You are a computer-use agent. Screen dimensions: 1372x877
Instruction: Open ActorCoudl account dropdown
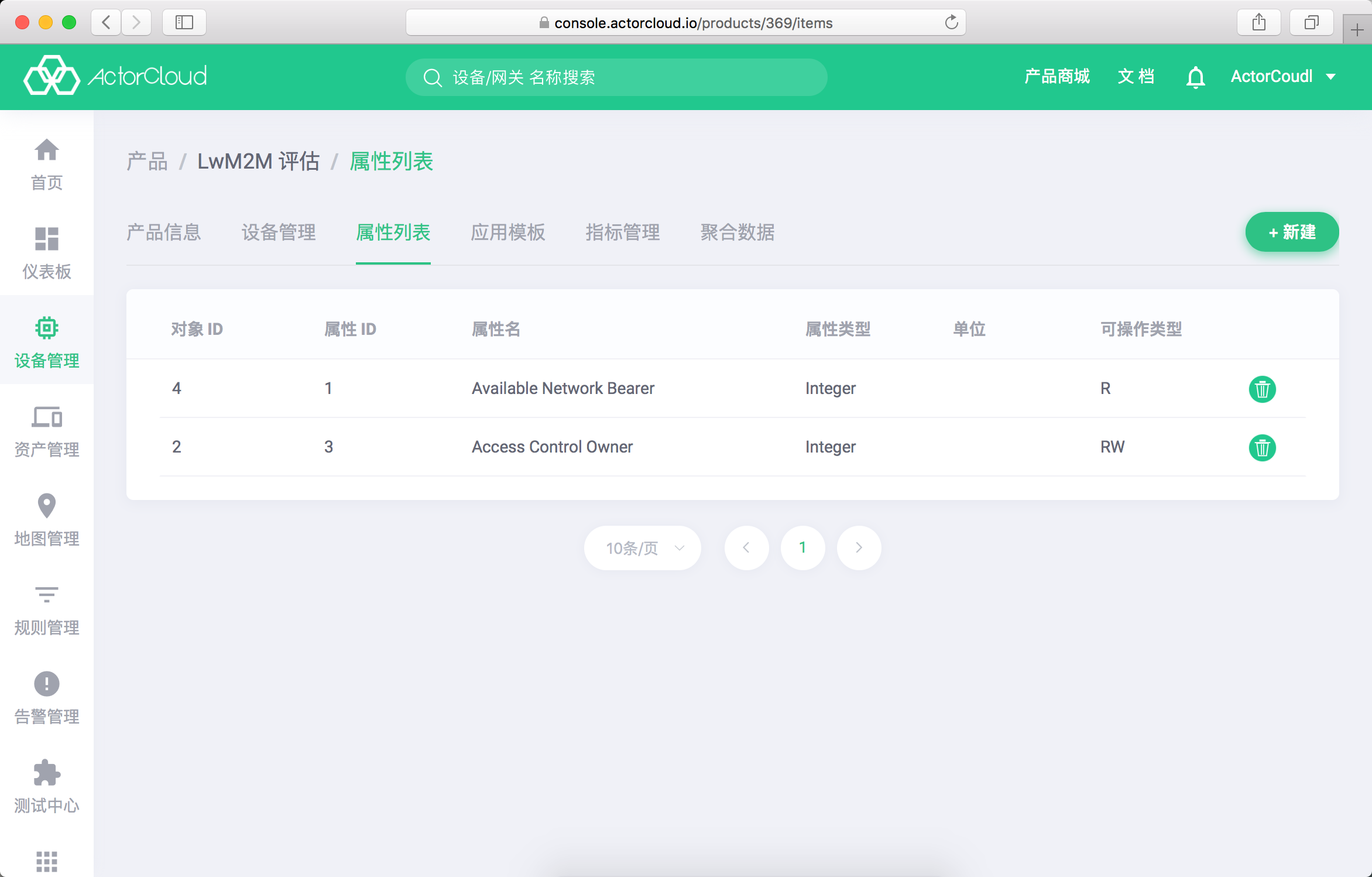(1283, 77)
